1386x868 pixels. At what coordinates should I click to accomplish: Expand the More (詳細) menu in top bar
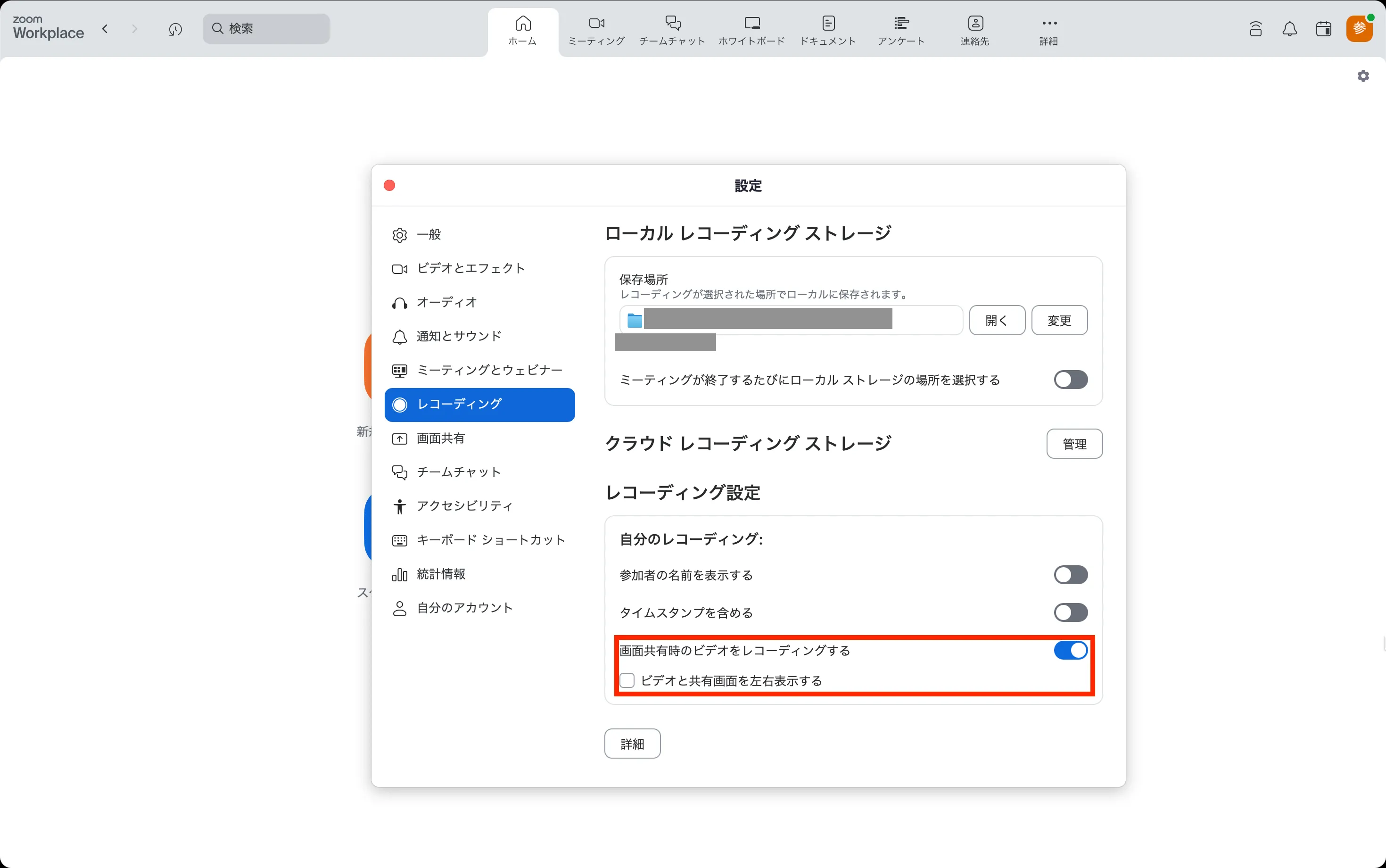click(x=1048, y=31)
